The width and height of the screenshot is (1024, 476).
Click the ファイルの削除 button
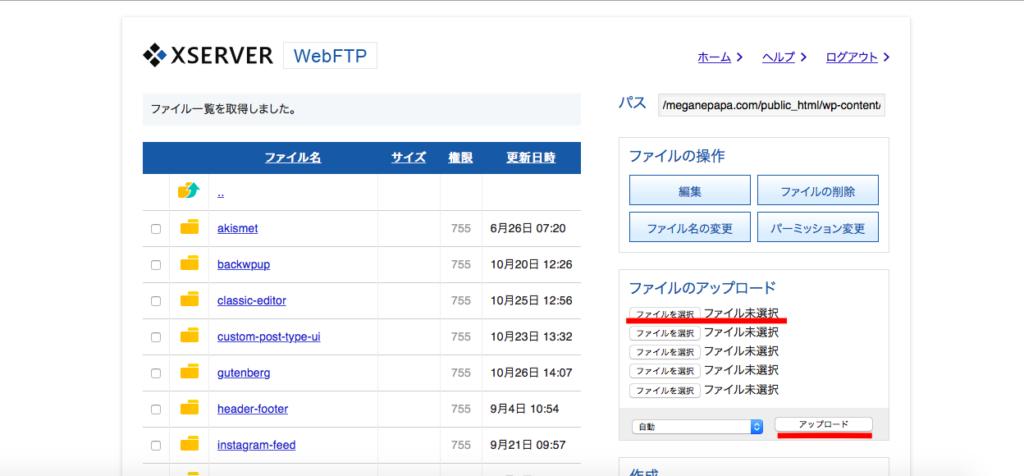pyautogui.click(x=817, y=190)
